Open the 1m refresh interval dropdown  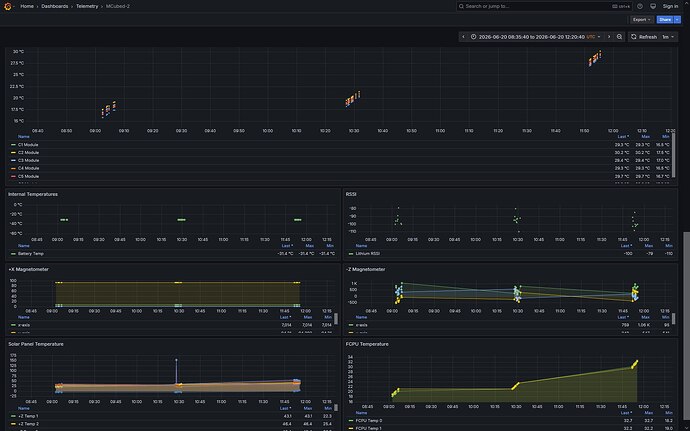click(669, 37)
